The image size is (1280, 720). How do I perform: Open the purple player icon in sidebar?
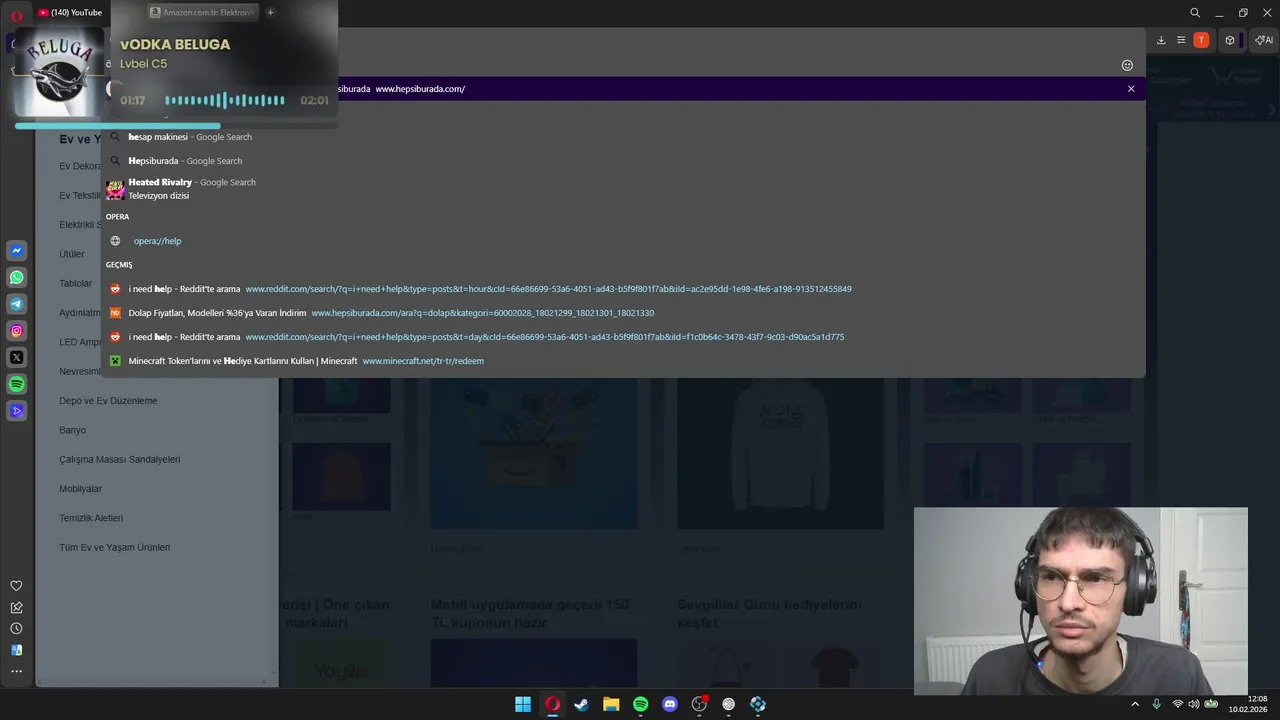tap(17, 411)
